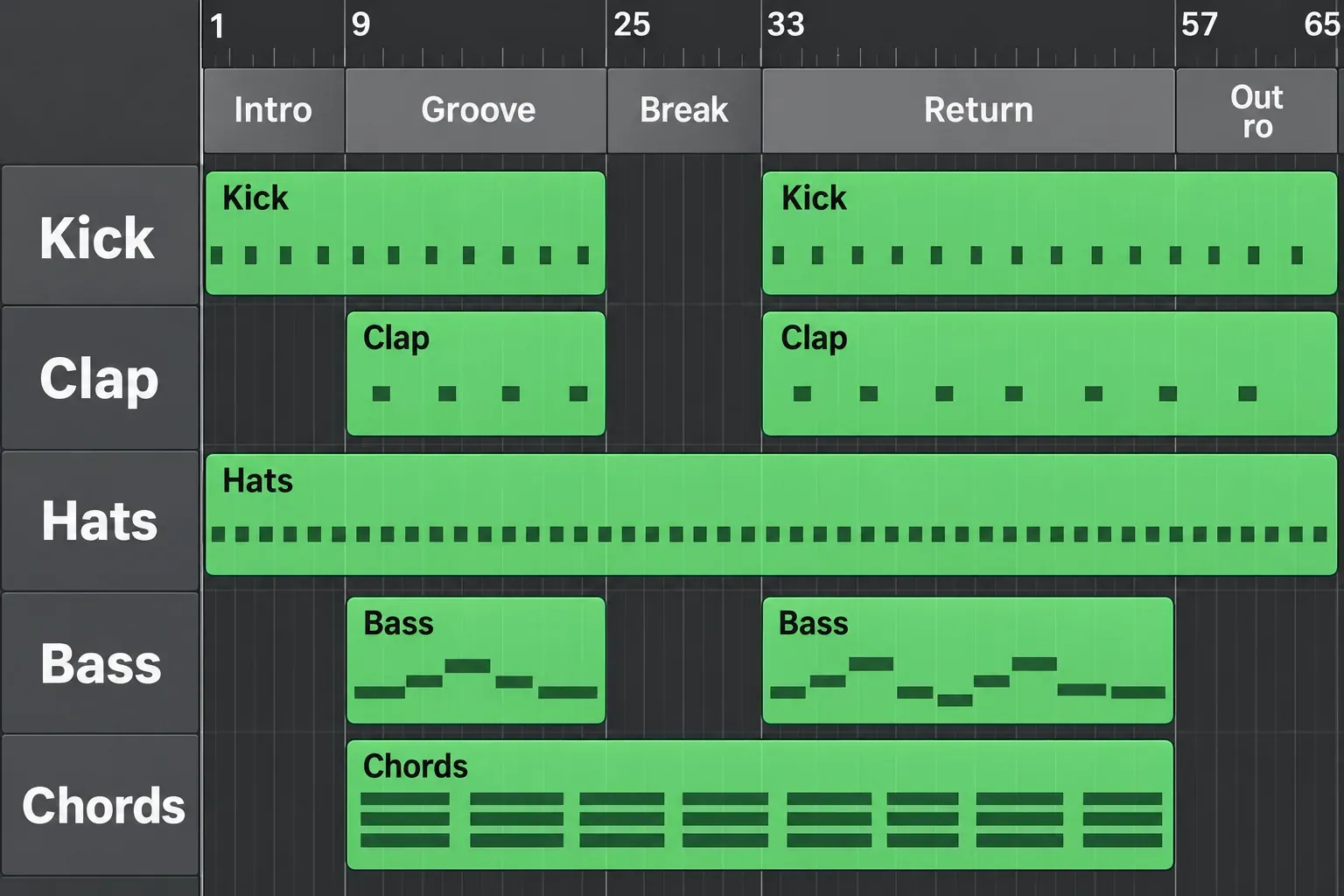Jump to the Intro section marker
This screenshot has height=896, width=1344.
274,110
